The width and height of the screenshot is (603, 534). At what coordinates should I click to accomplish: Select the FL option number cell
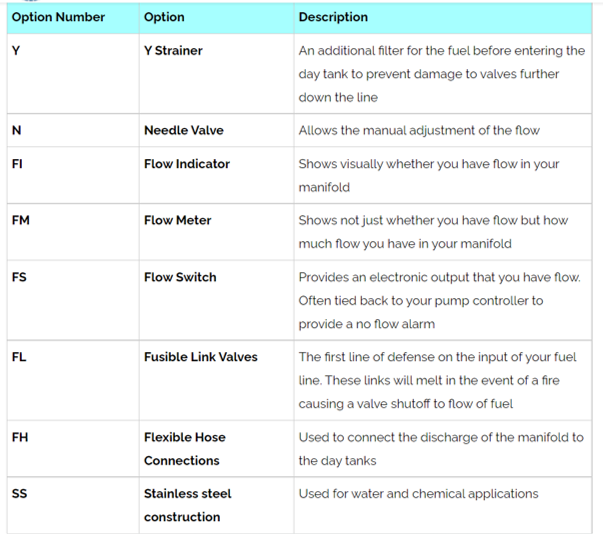click(x=19, y=357)
